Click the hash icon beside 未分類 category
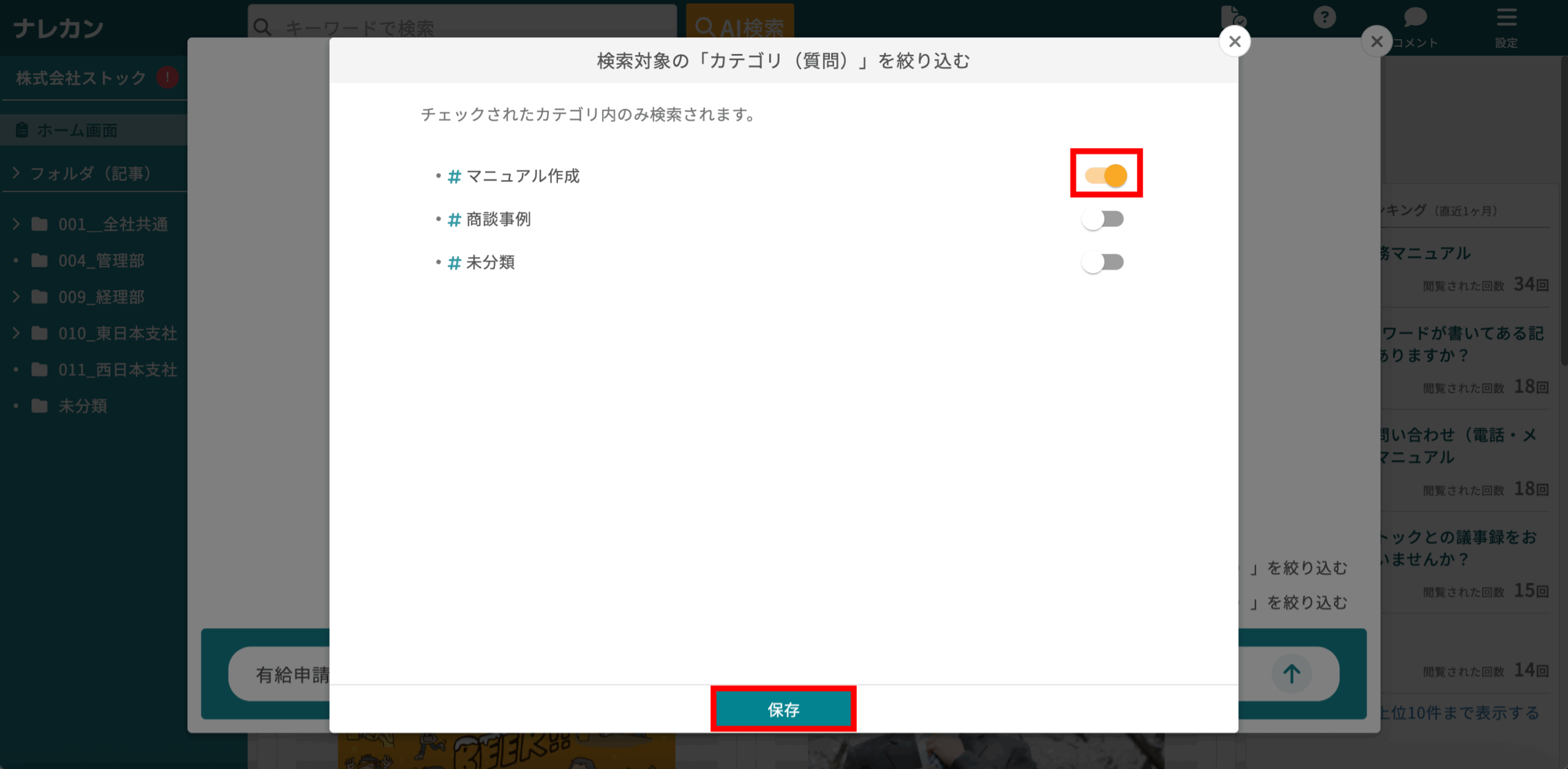Image resolution: width=1568 pixels, height=769 pixels. pos(454,263)
